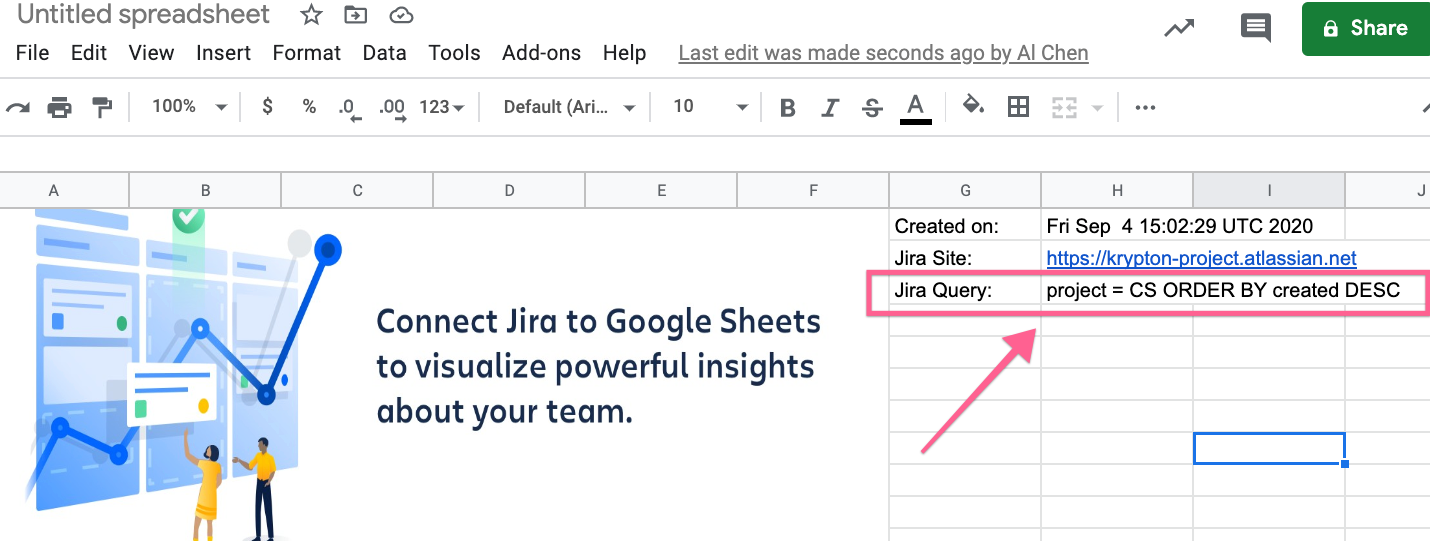Open the krypton-project.atlassian.net link
This screenshot has height=541, width=1430.
coord(1201,258)
